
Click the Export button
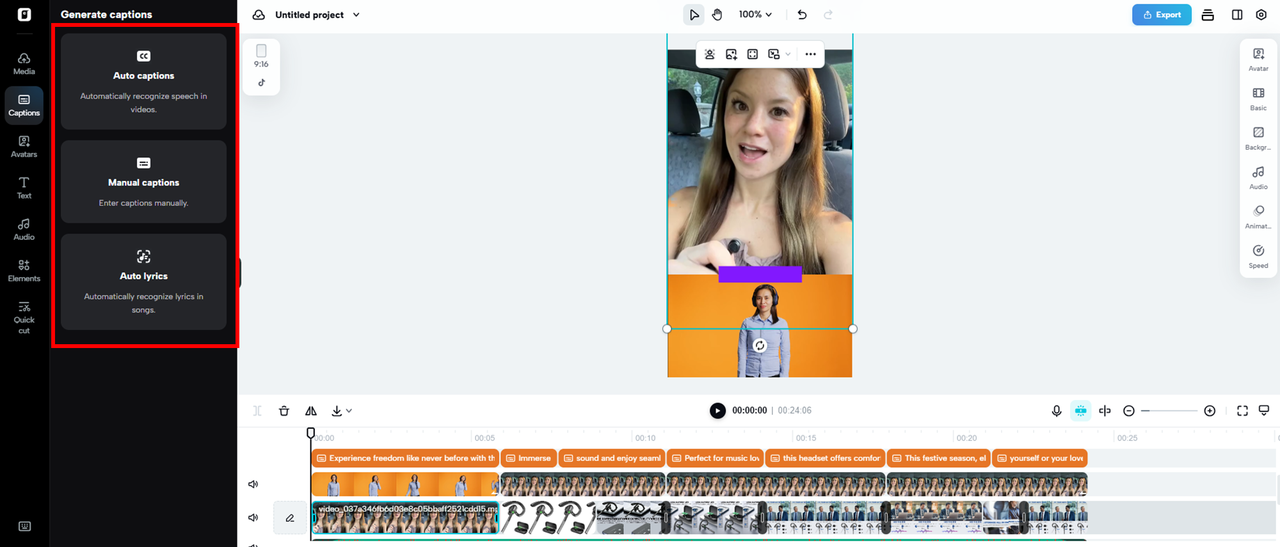click(1162, 15)
